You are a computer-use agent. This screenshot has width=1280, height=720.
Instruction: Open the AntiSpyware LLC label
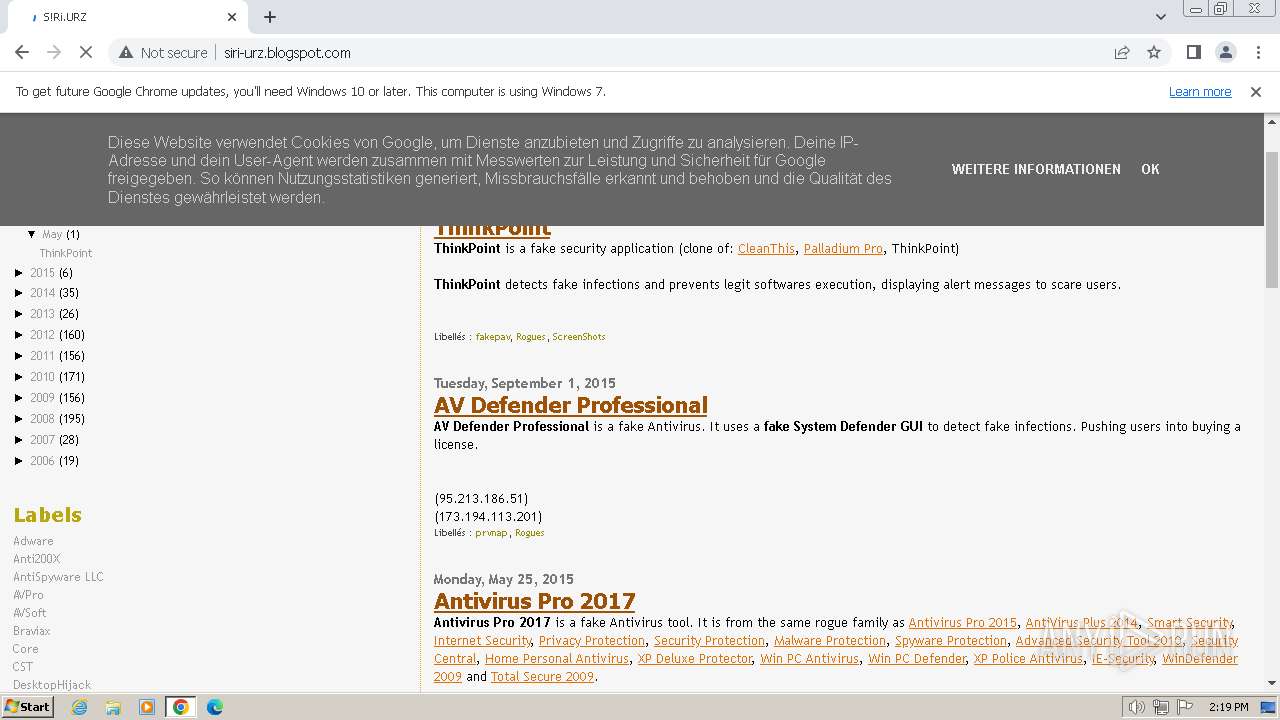pyautogui.click(x=58, y=577)
